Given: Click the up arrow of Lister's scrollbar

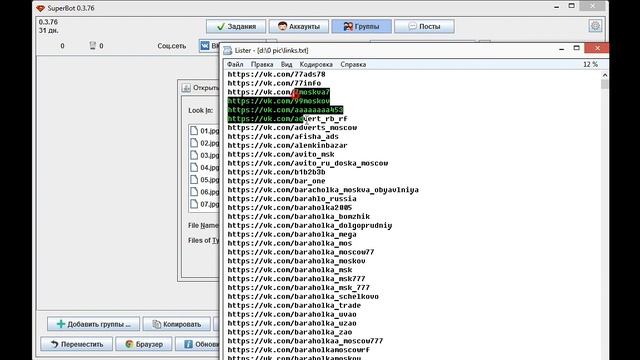Looking at the screenshot, I should [x=604, y=75].
